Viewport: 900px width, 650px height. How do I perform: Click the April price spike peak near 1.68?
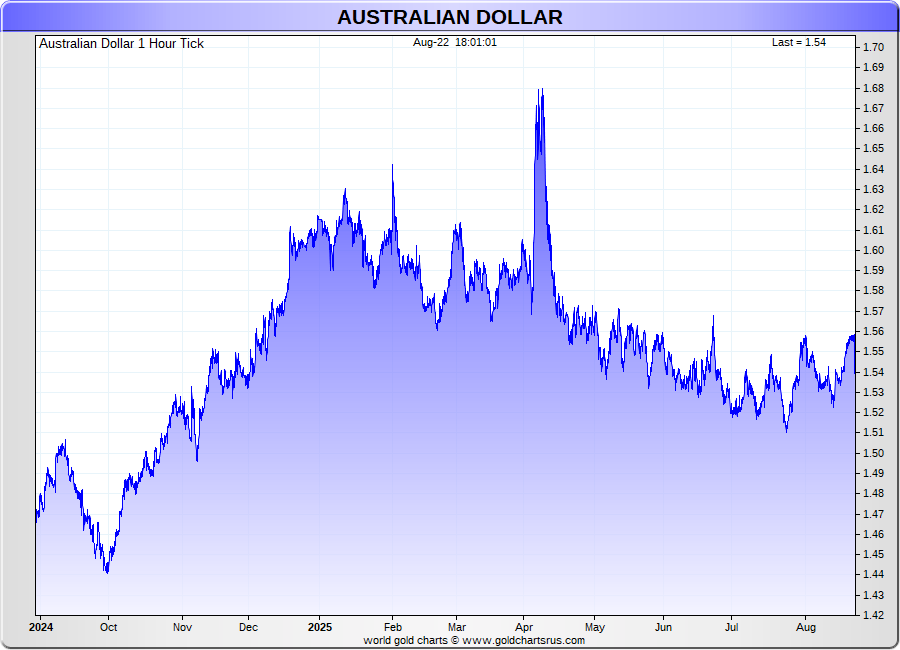point(541,90)
